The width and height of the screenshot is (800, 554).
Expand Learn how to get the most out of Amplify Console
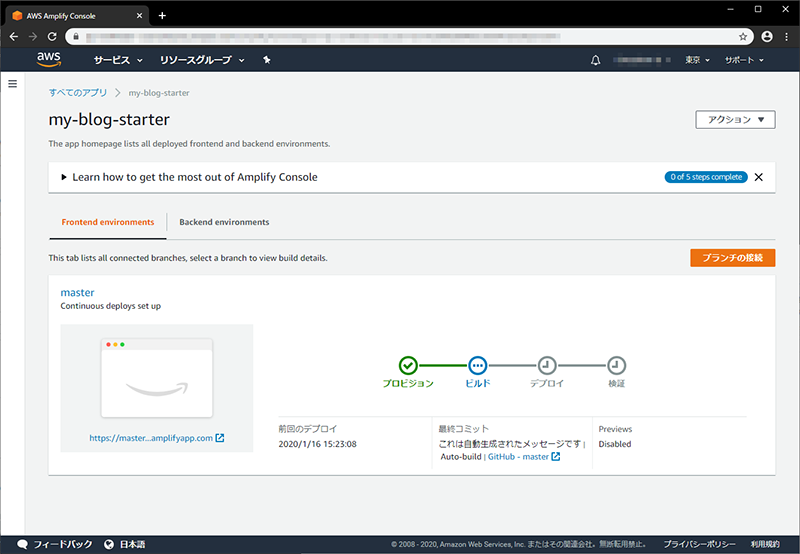pyautogui.click(x=189, y=177)
